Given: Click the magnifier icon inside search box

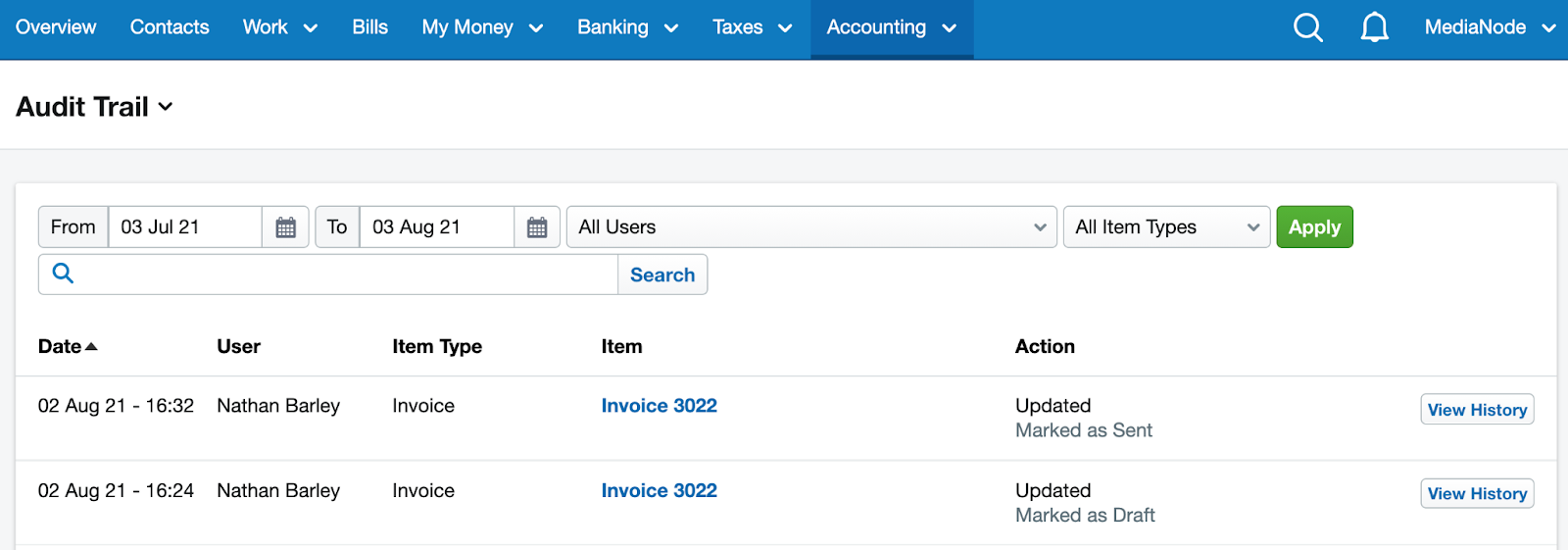Looking at the screenshot, I should coord(63,274).
